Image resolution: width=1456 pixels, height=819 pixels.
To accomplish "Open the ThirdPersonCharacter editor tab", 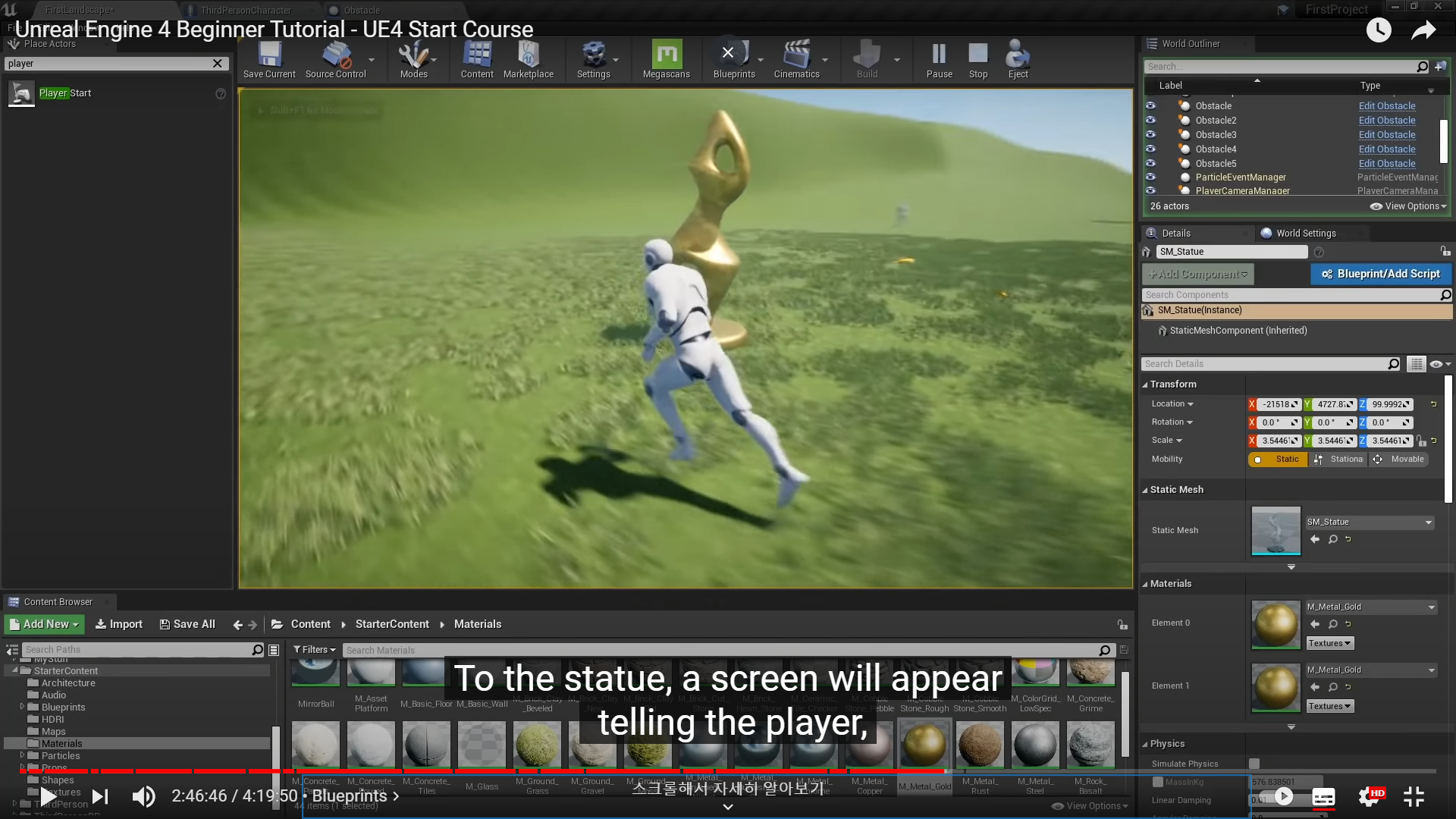I will [x=245, y=10].
